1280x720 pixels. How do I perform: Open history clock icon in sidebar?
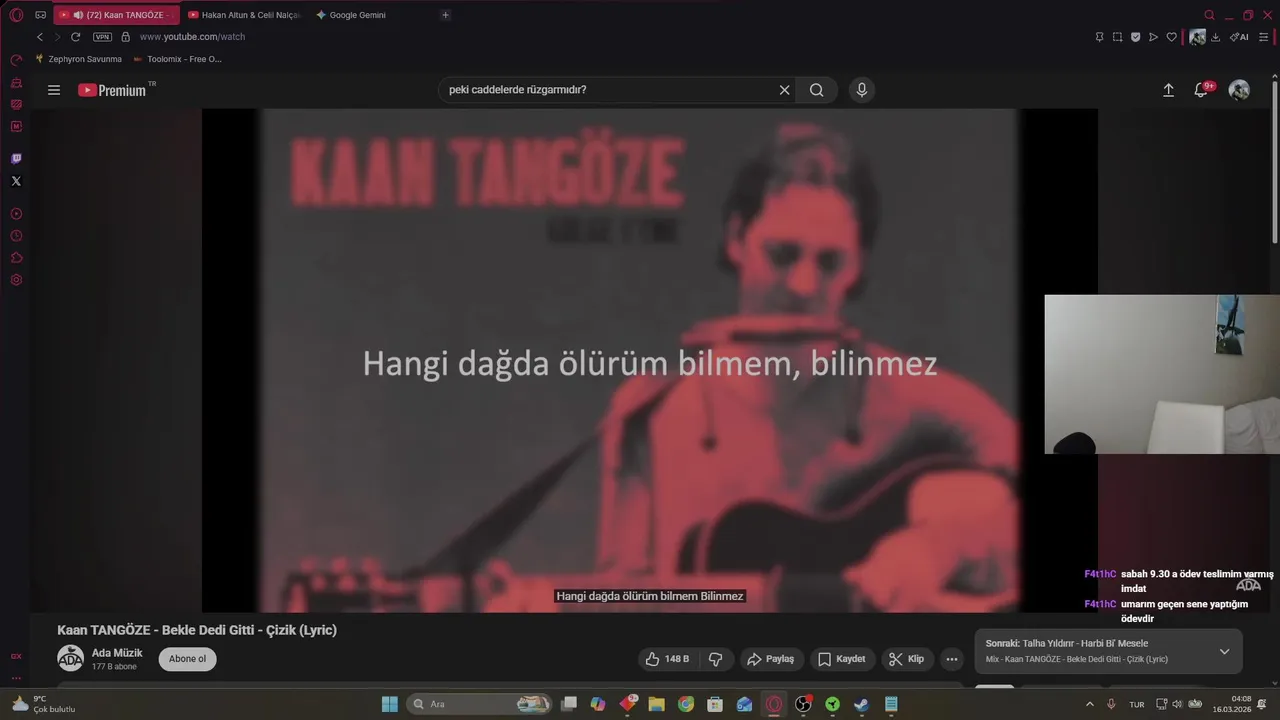tap(16, 236)
